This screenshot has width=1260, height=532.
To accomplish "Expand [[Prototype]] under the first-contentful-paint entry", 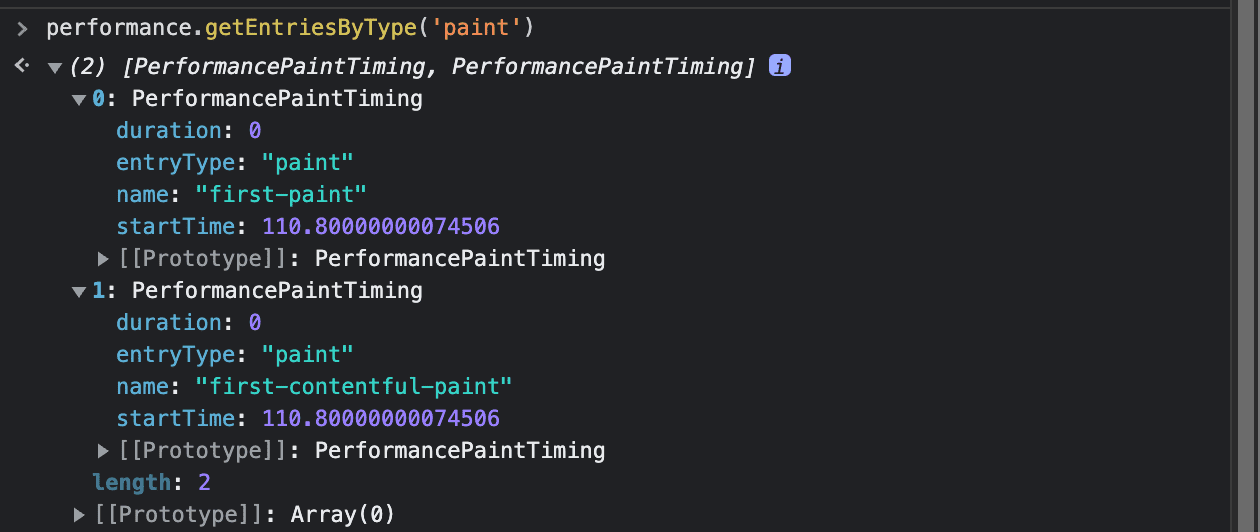I will 103,451.
